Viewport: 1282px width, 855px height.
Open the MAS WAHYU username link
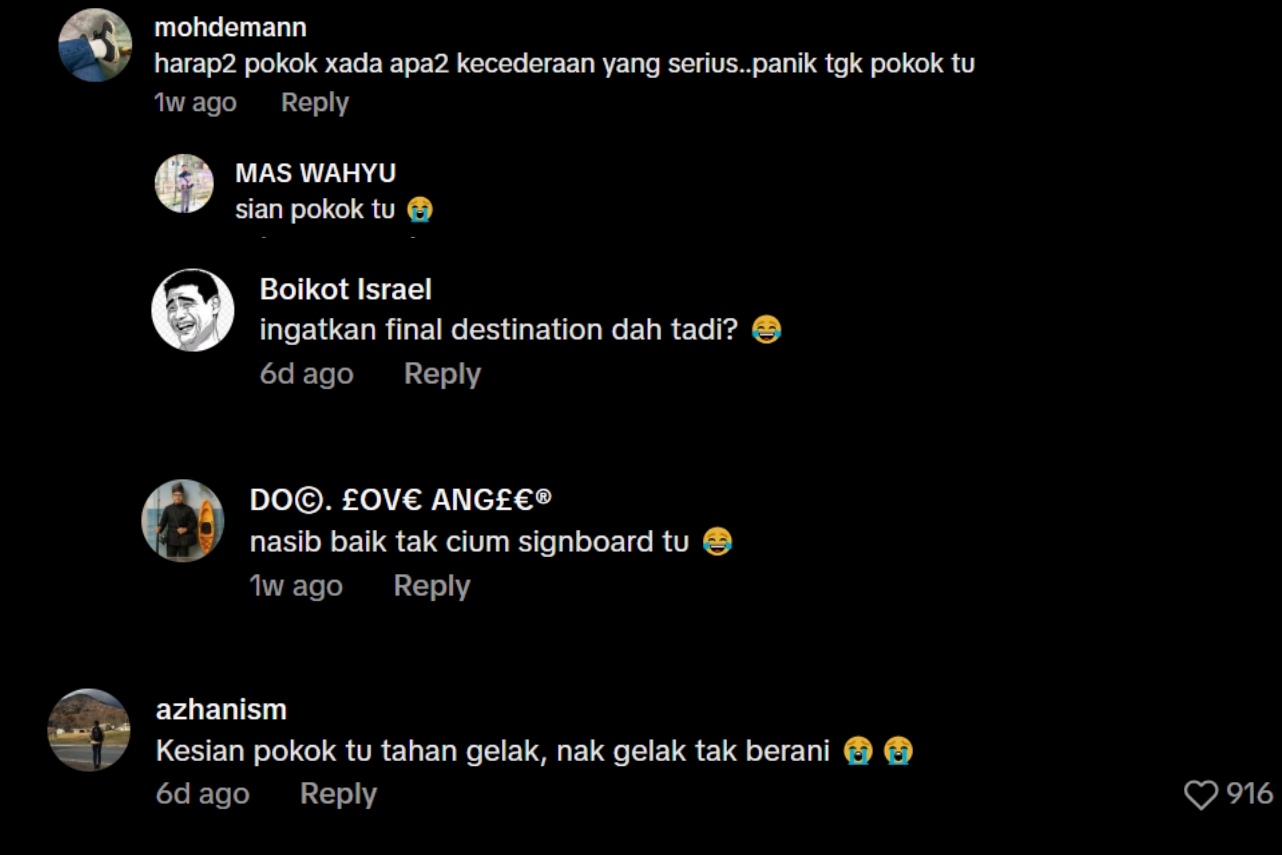click(315, 173)
